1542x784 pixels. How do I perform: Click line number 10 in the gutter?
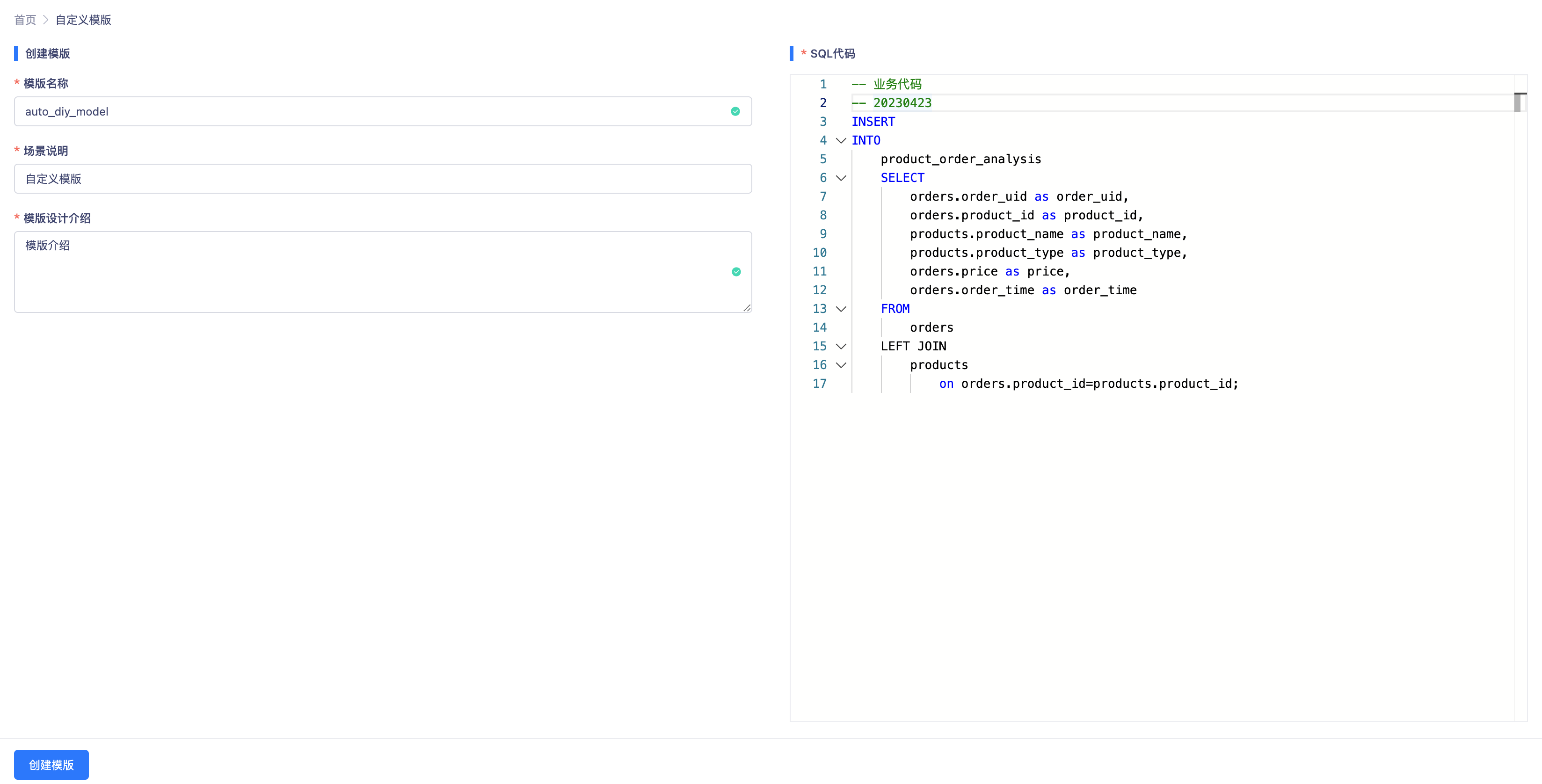pyautogui.click(x=820, y=253)
